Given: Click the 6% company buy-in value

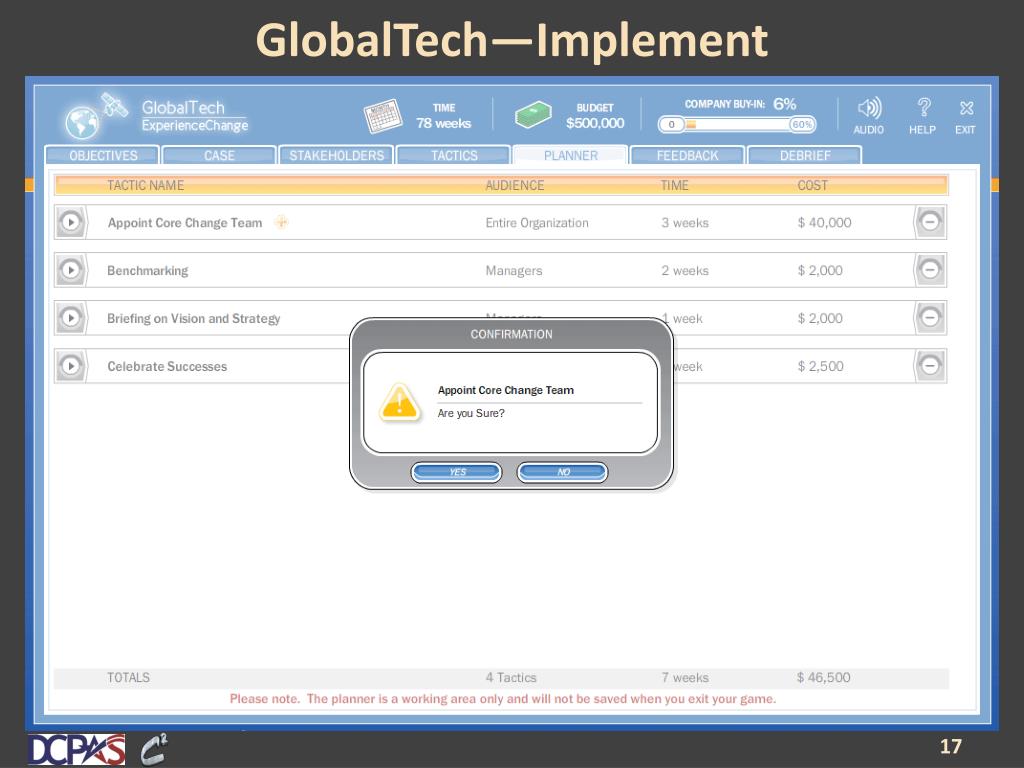Looking at the screenshot, I should click(784, 104).
